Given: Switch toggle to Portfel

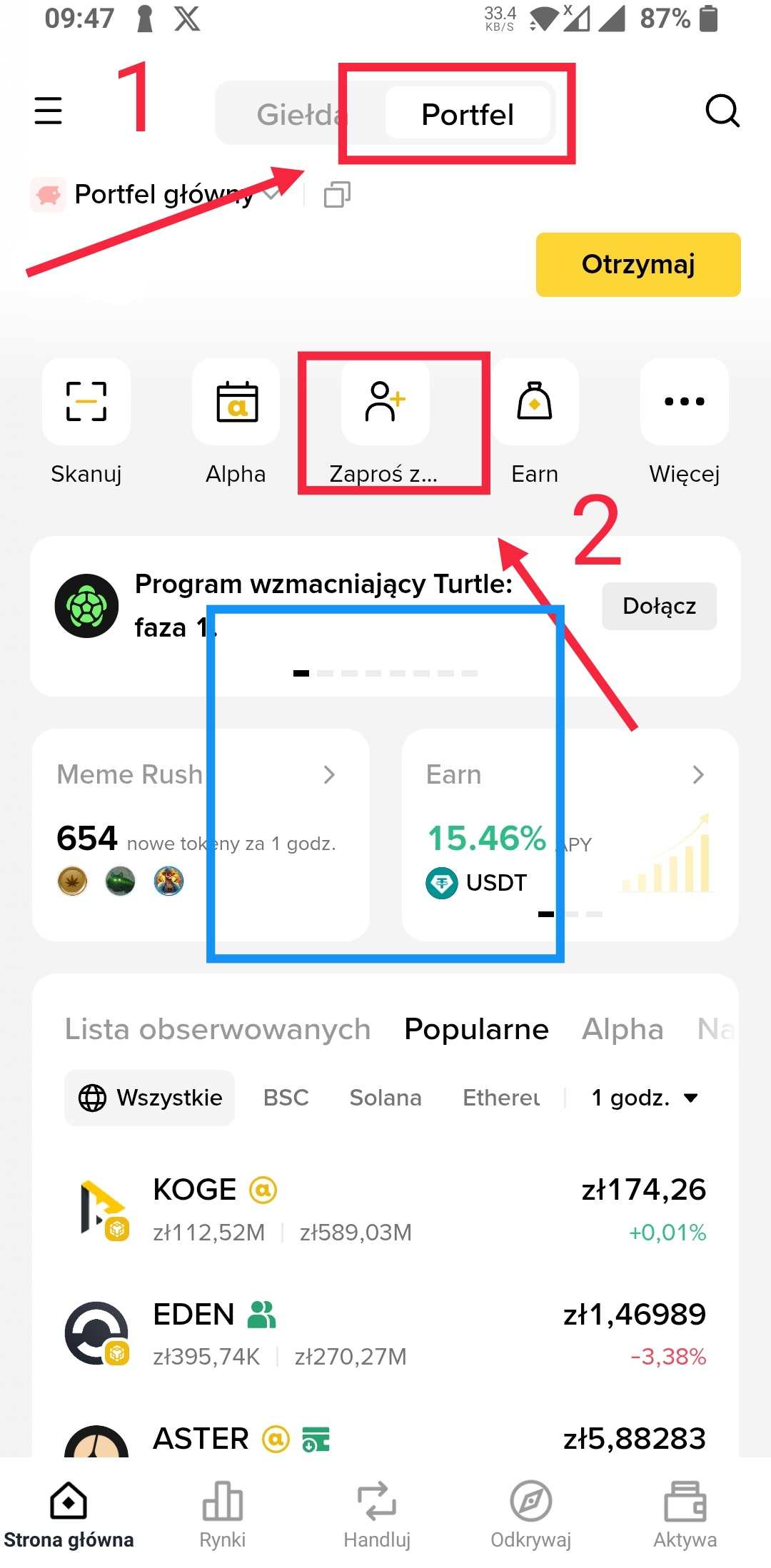Looking at the screenshot, I should [x=468, y=113].
